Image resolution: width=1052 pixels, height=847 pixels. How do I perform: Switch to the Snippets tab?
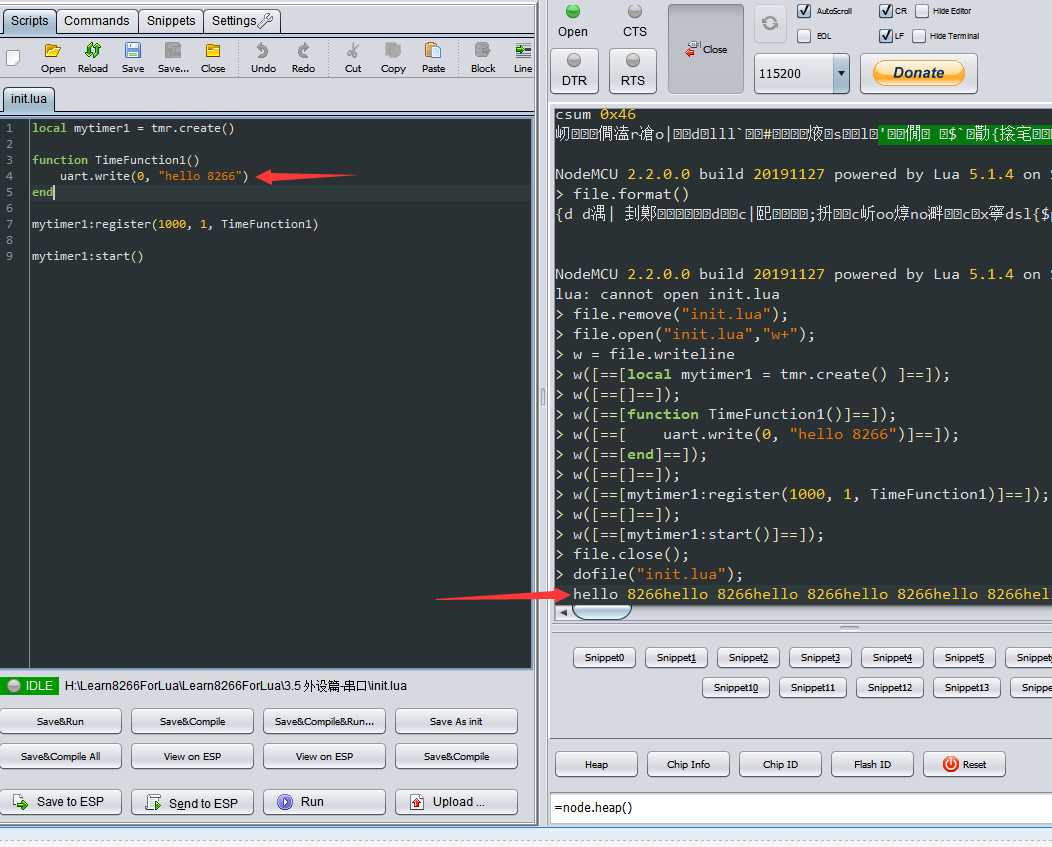coord(171,21)
